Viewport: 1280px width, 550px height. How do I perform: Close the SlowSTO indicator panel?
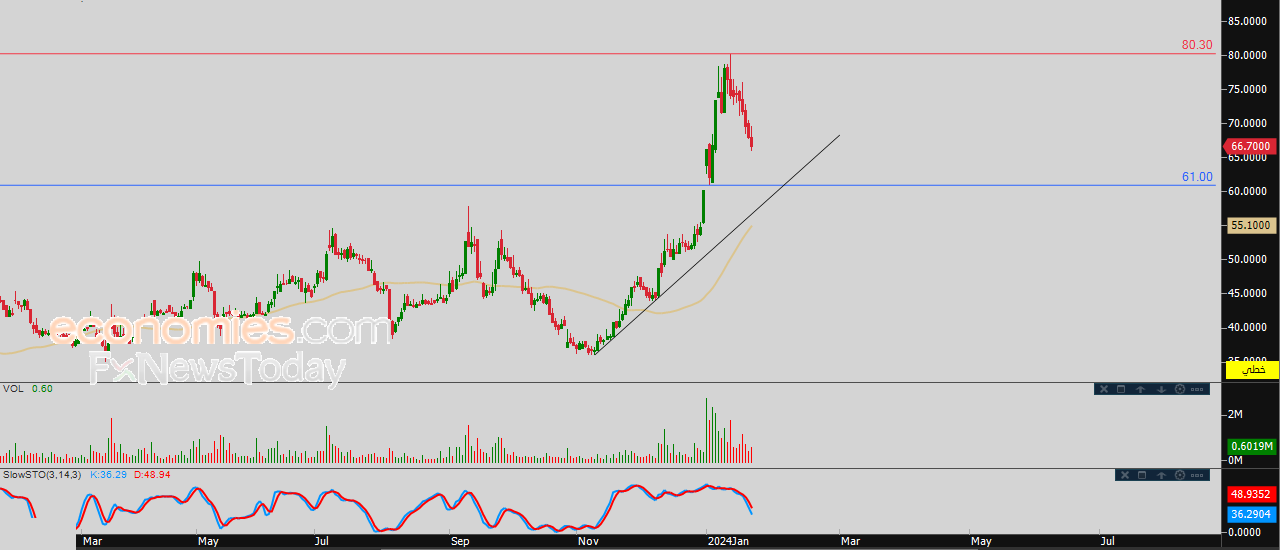pyautogui.click(x=1125, y=475)
